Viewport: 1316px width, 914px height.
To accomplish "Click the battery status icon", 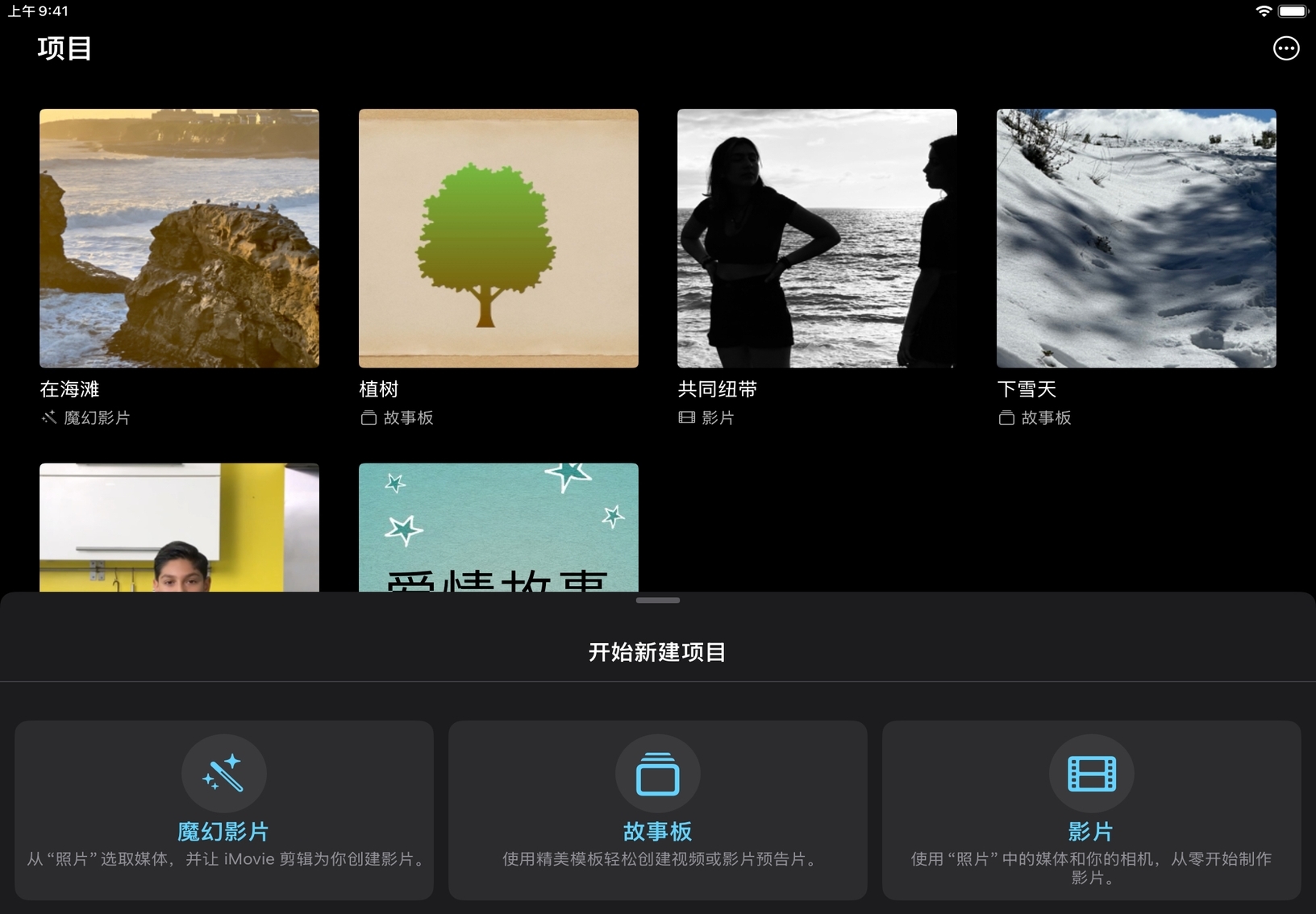I will (x=1293, y=11).
